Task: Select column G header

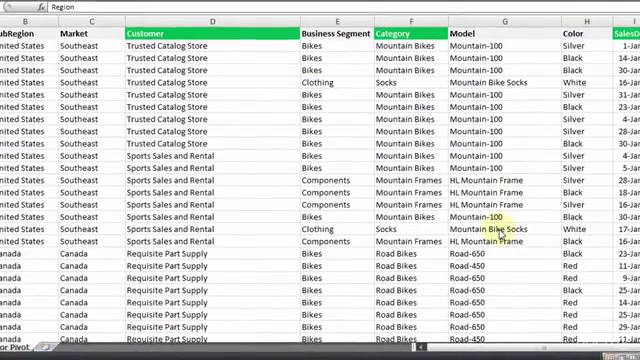Action: 505,21
